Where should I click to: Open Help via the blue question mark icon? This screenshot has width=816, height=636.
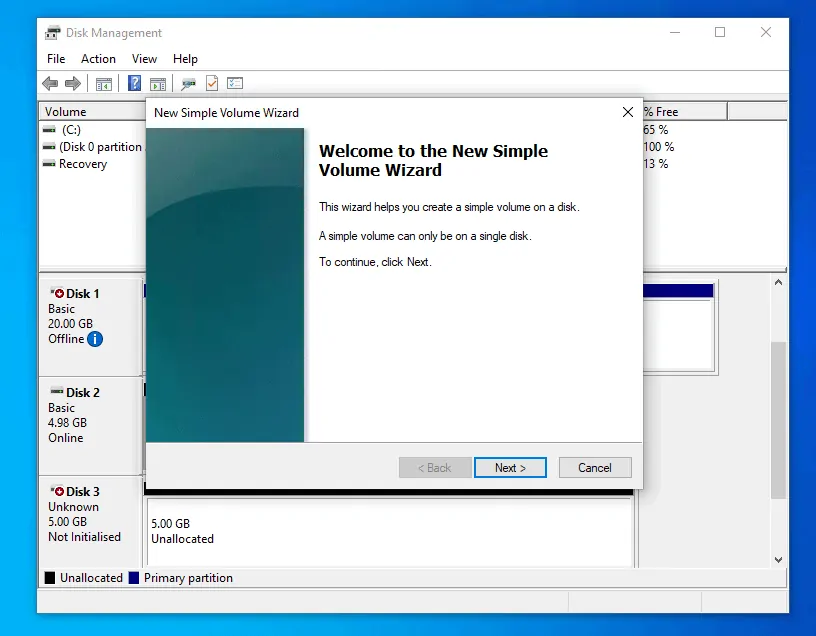pyautogui.click(x=134, y=83)
